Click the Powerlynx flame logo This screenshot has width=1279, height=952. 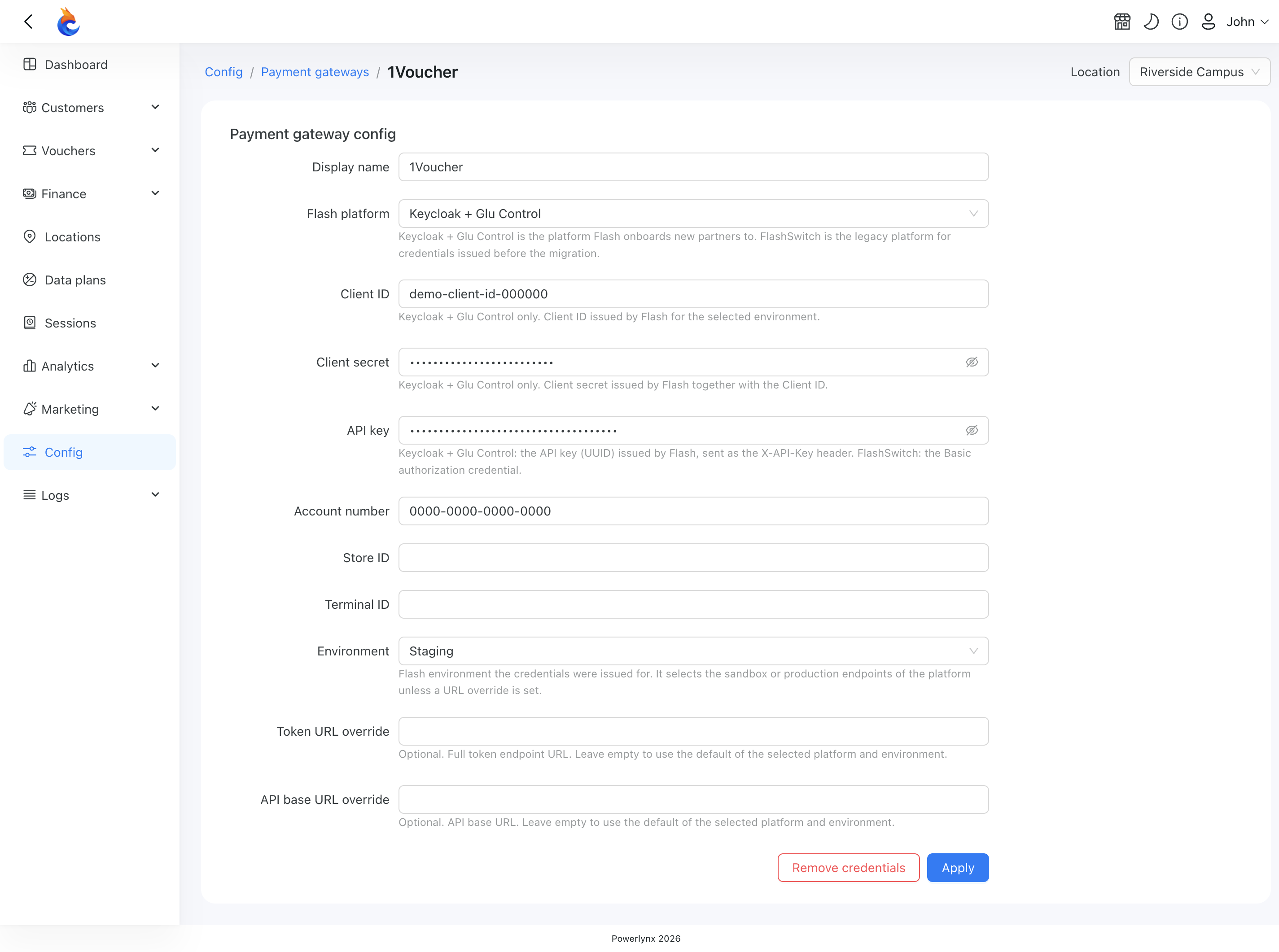coord(68,22)
